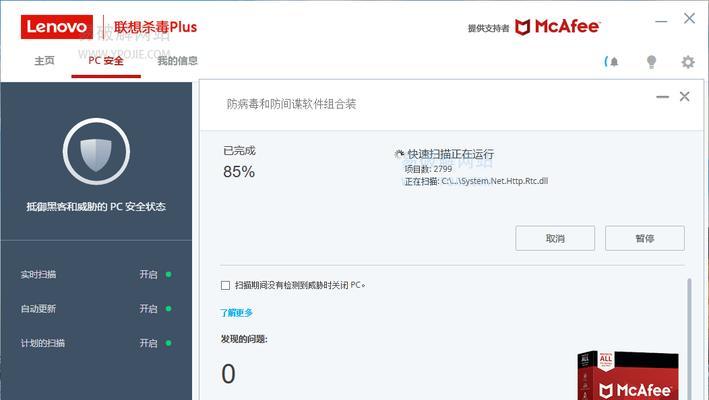Pause the scan with 暂停 button
The width and height of the screenshot is (709, 400).
click(x=645, y=238)
